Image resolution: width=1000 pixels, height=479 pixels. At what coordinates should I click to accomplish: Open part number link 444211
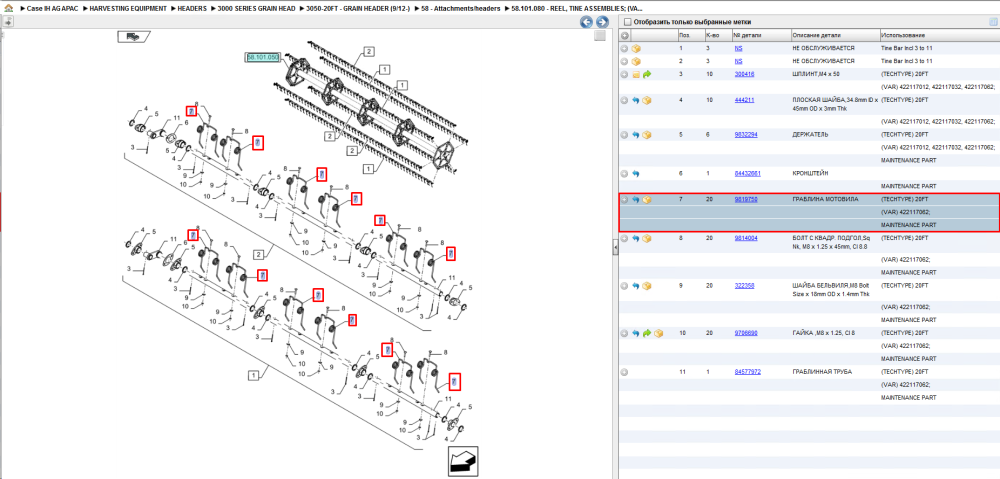point(744,100)
